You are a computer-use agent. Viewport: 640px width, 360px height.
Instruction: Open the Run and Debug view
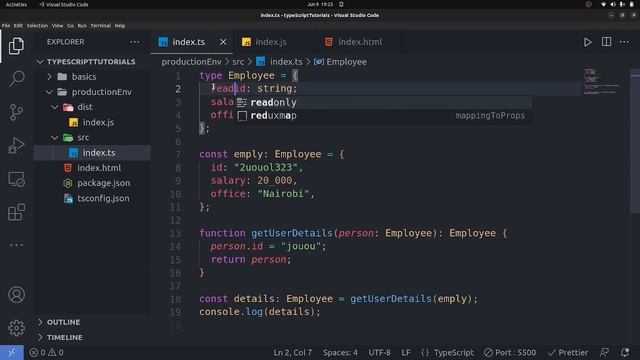16,146
